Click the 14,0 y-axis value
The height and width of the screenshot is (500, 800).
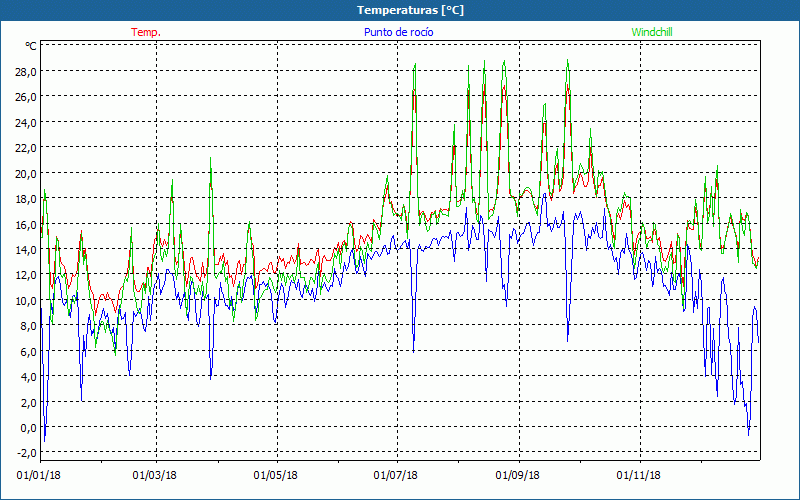pyautogui.click(x=26, y=249)
